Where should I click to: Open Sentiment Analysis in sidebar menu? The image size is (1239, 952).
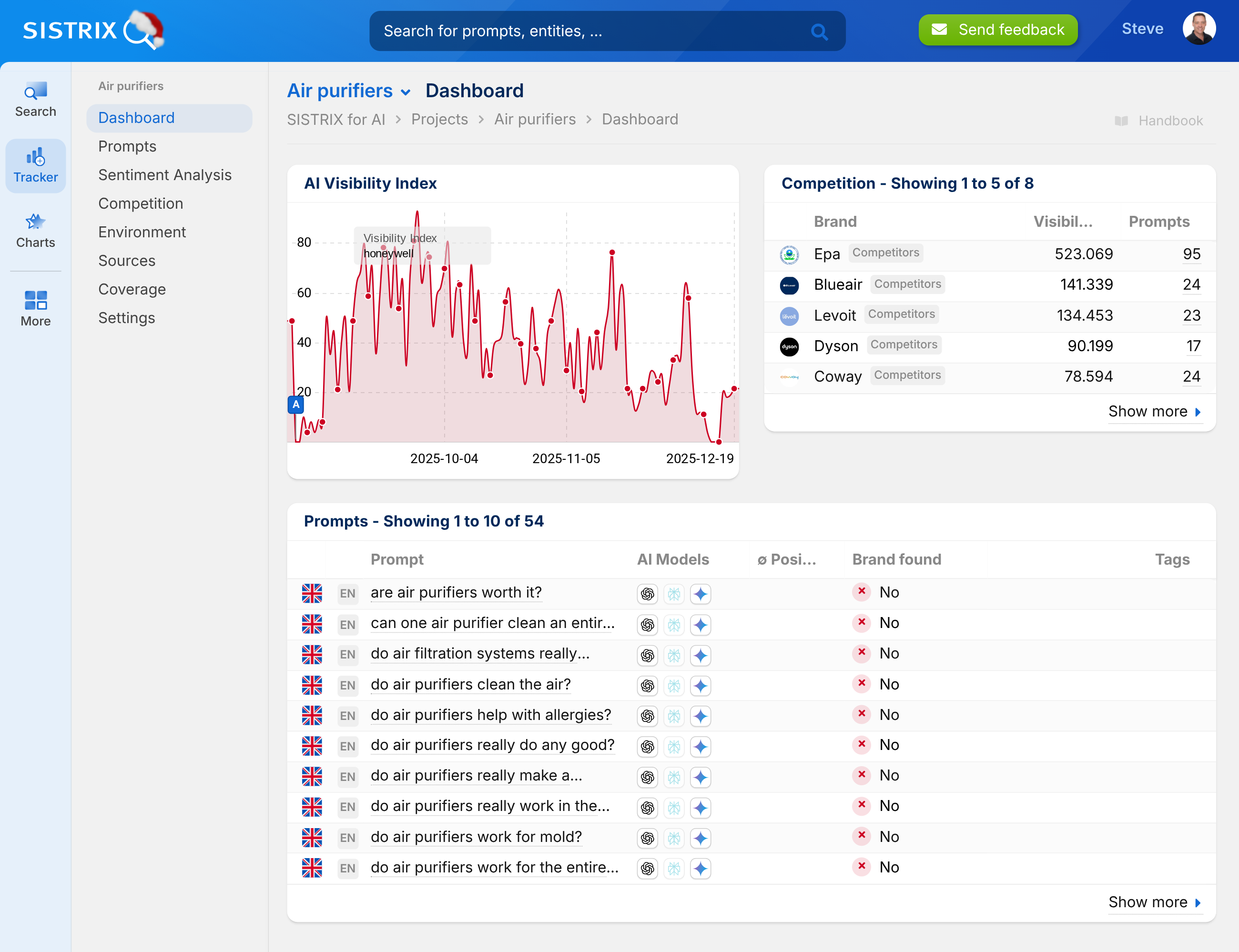coord(164,175)
